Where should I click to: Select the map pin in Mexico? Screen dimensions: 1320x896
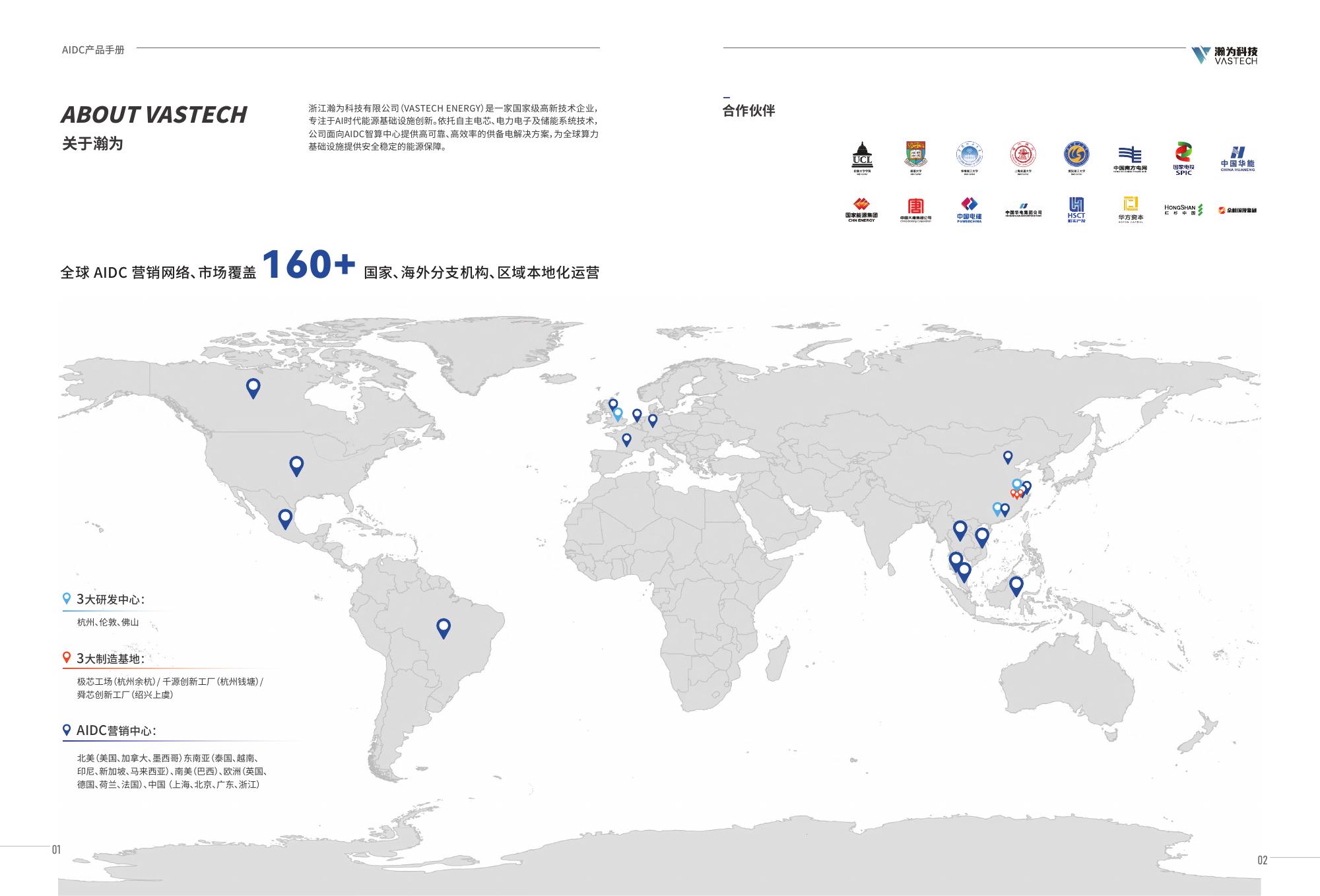(285, 519)
